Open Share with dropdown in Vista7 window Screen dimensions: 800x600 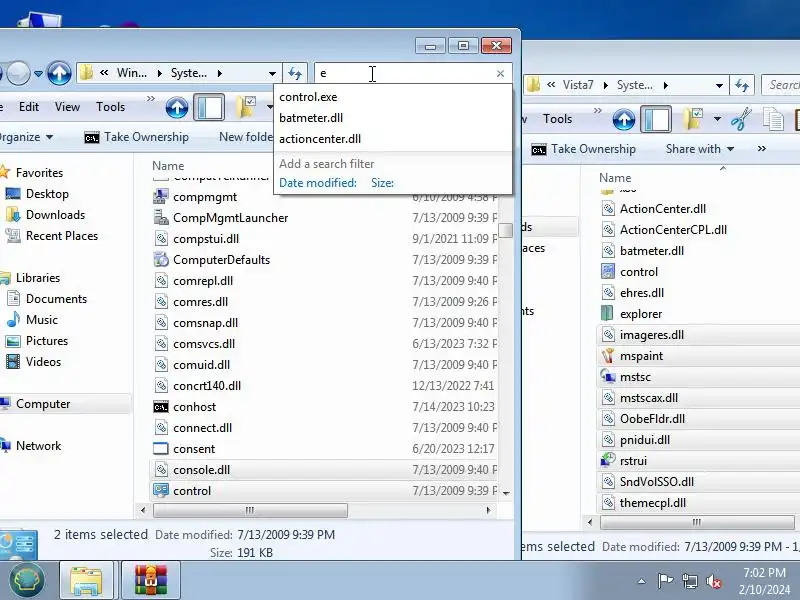700,149
